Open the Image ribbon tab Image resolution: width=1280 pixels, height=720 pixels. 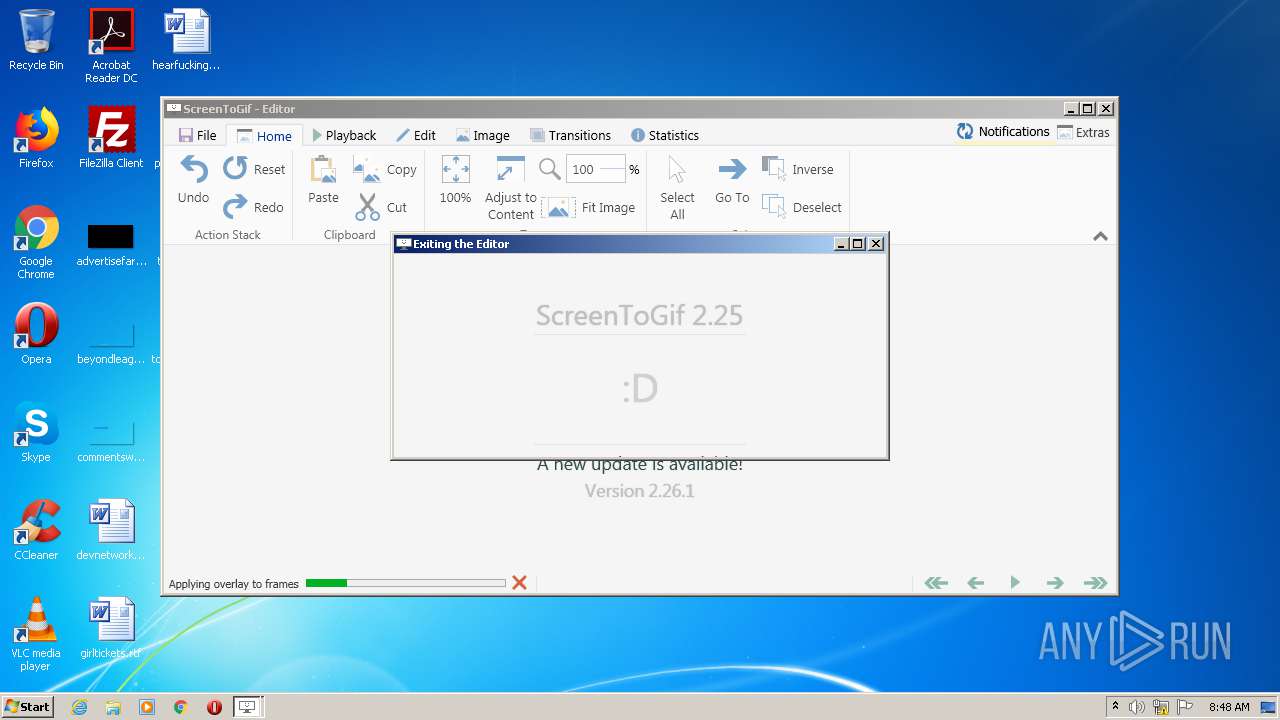(x=483, y=135)
